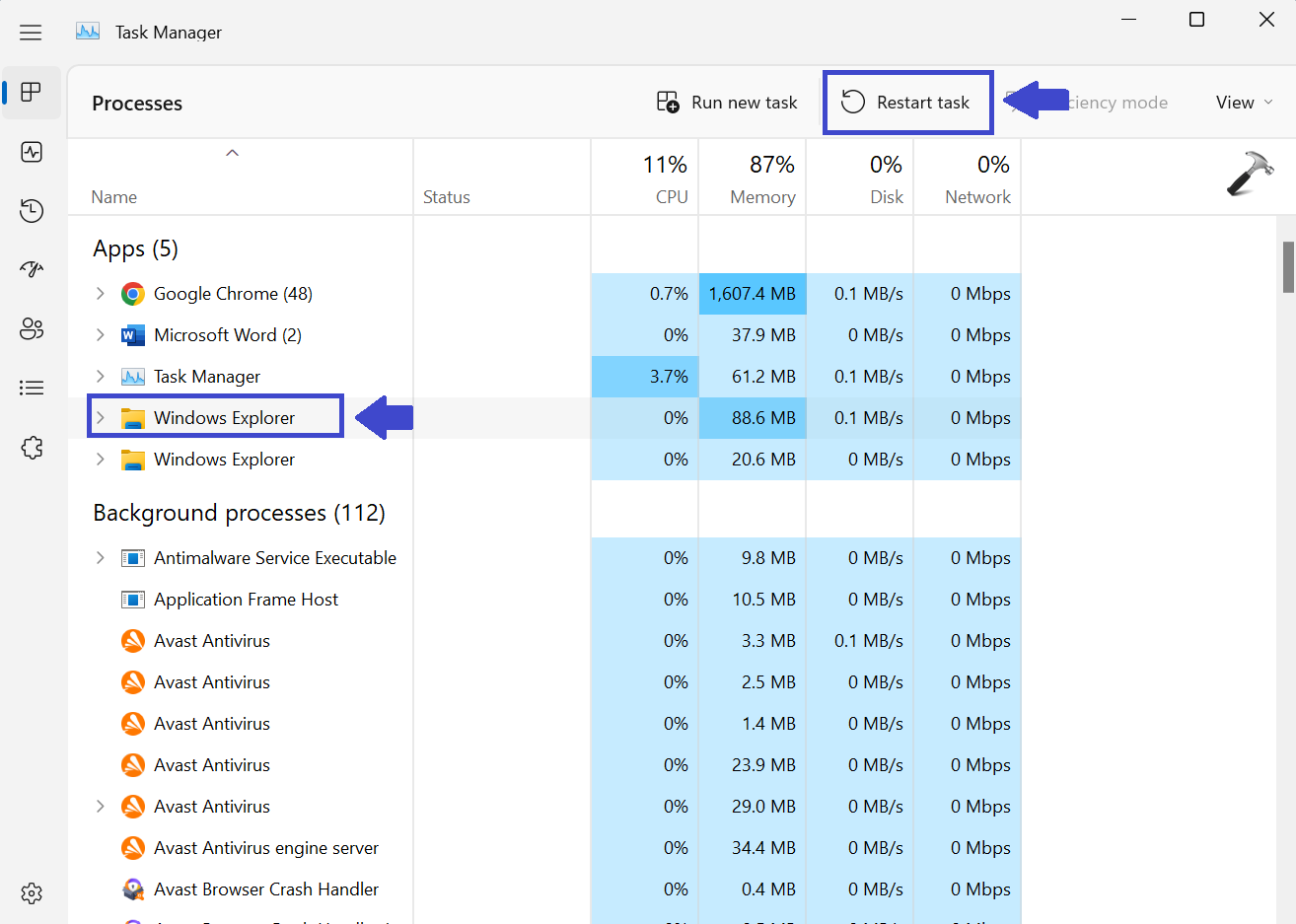Viewport: 1296px width, 924px height.
Task: Expand the Google Chrome process group
Action: pyautogui.click(x=100, y=294)
